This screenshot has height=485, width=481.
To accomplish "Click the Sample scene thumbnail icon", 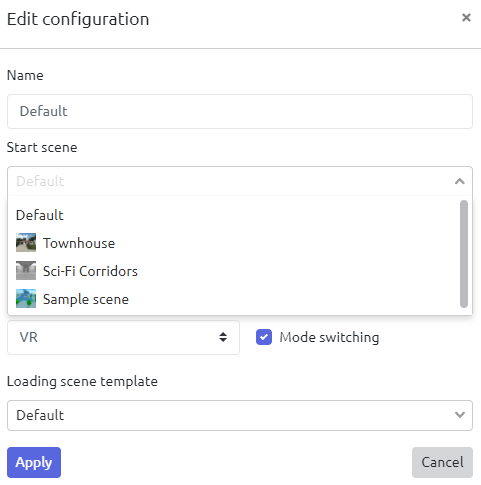I will coord(26,298).
